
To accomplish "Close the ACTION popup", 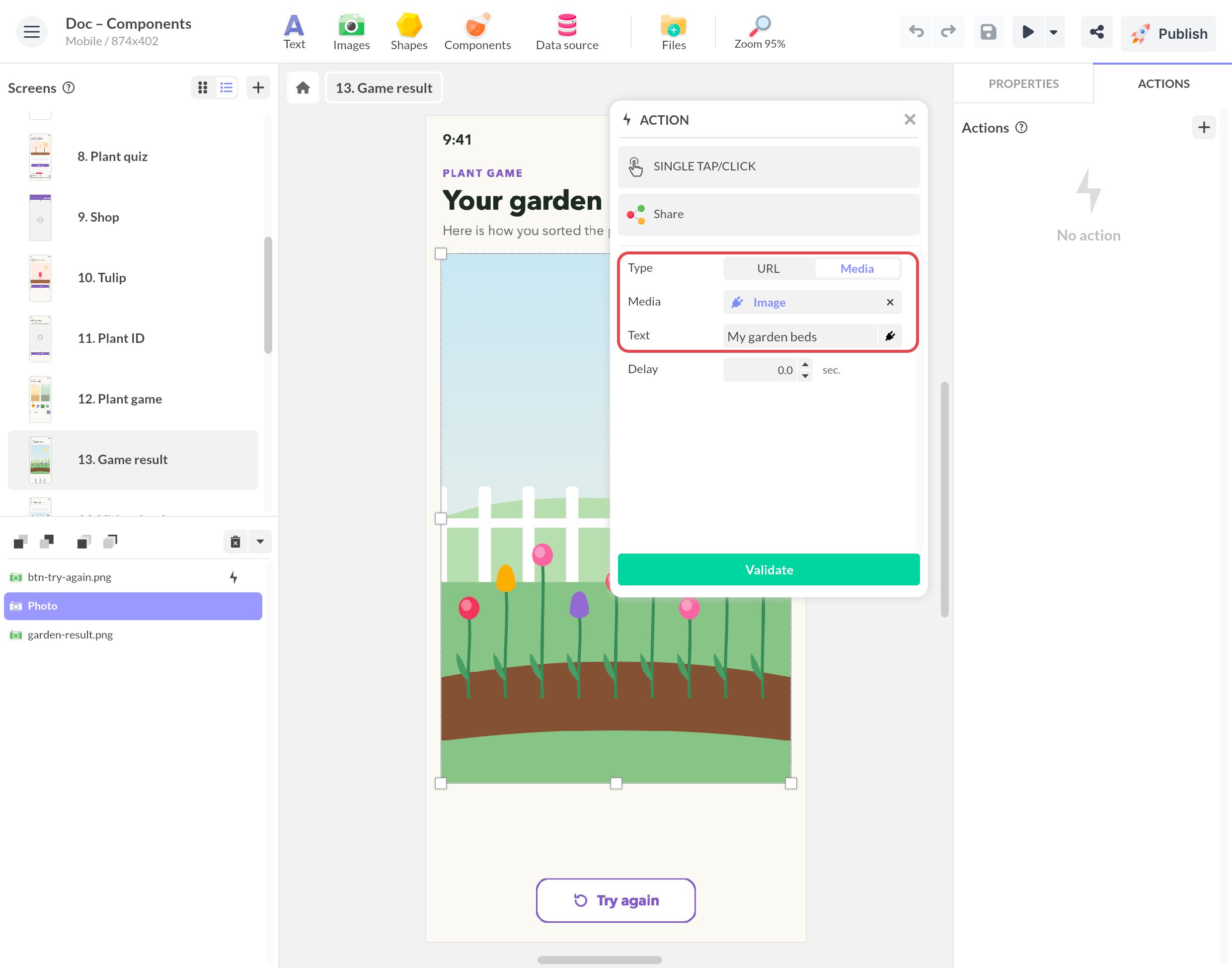I will [x=910, y=119].
